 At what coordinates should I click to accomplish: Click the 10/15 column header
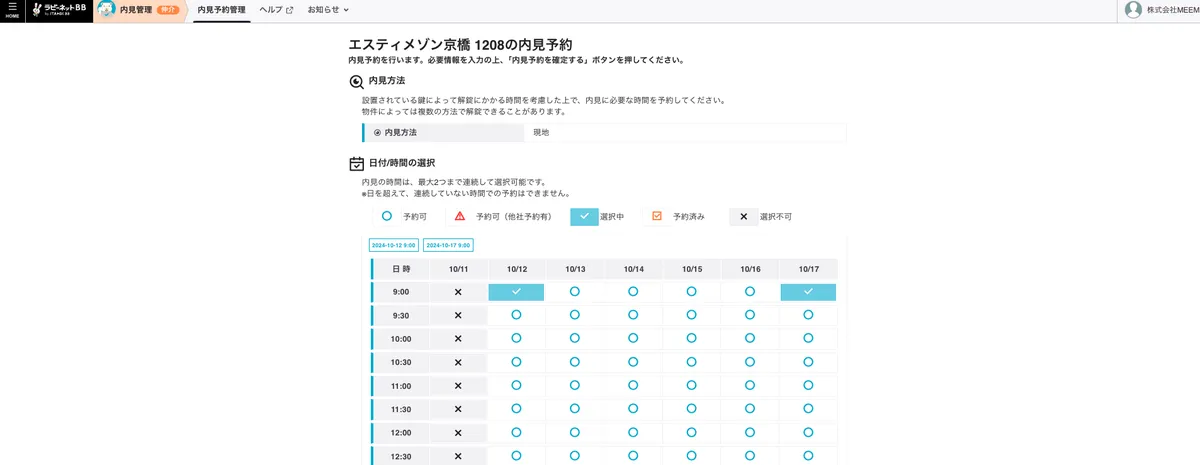click(x=691, y=269)
